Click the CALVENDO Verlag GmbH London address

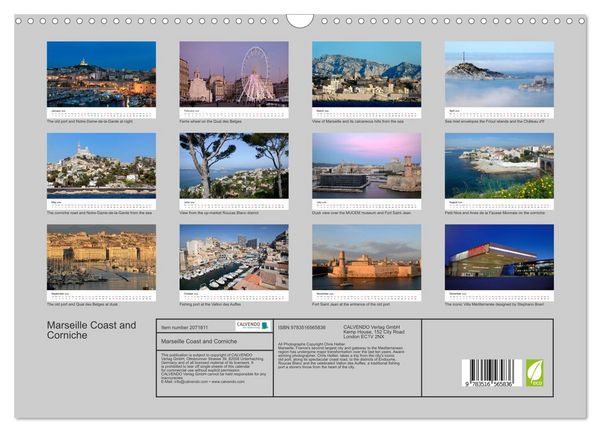374,332
